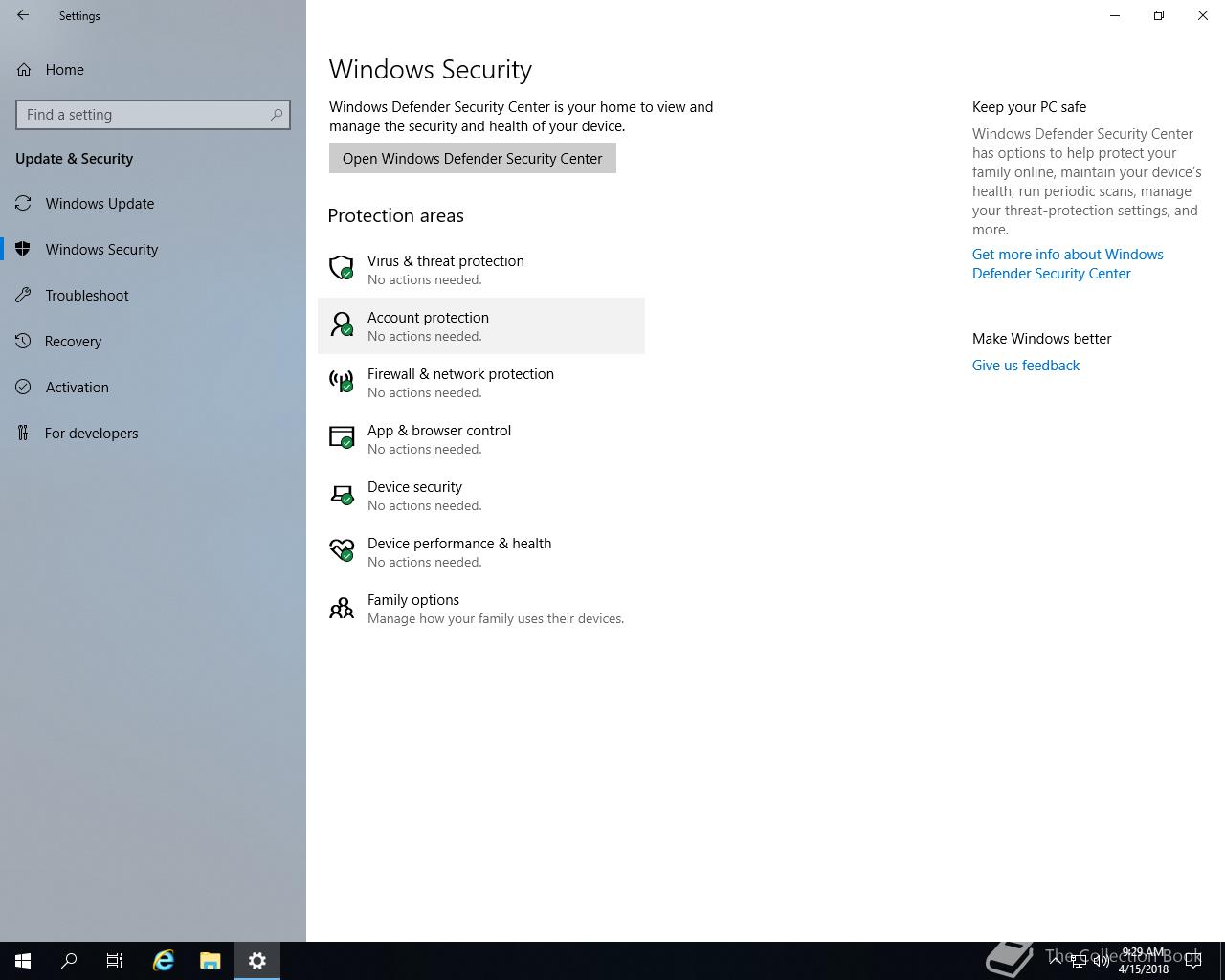1225x980 pixels.
Task: Select Windows Security in sidebar
Action: click(x=153, y=249)
